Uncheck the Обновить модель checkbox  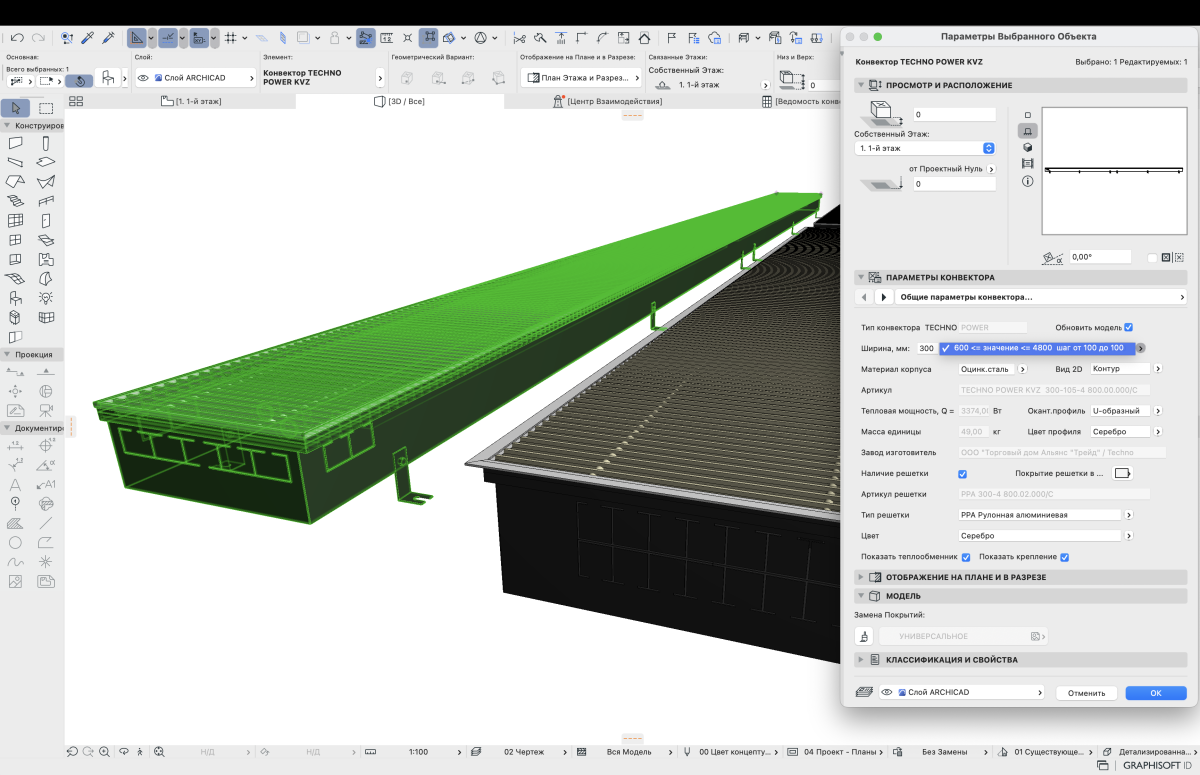[1128, 327]
